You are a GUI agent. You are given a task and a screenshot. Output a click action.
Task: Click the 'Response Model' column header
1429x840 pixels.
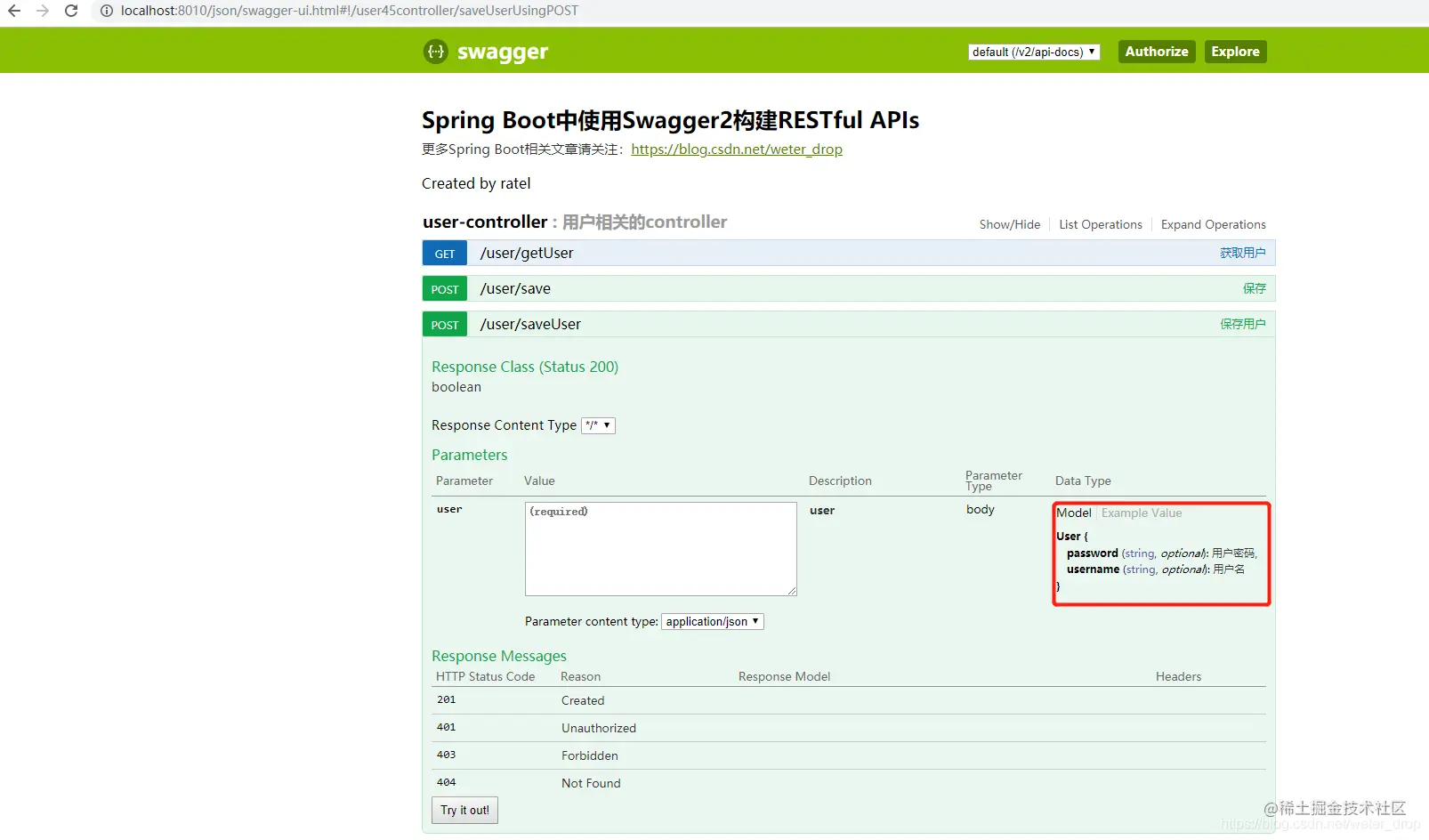click(x=784, y=677)
